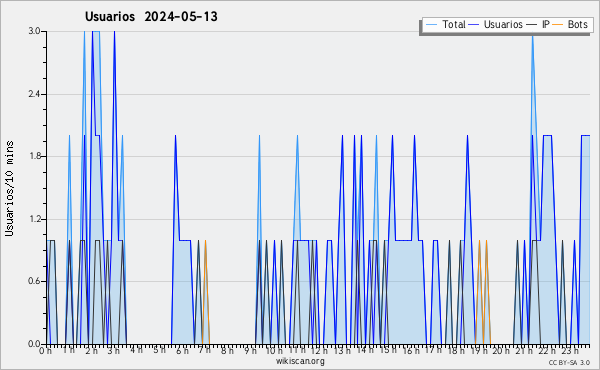Click the y-axis value 3.0

pos(34,31)
